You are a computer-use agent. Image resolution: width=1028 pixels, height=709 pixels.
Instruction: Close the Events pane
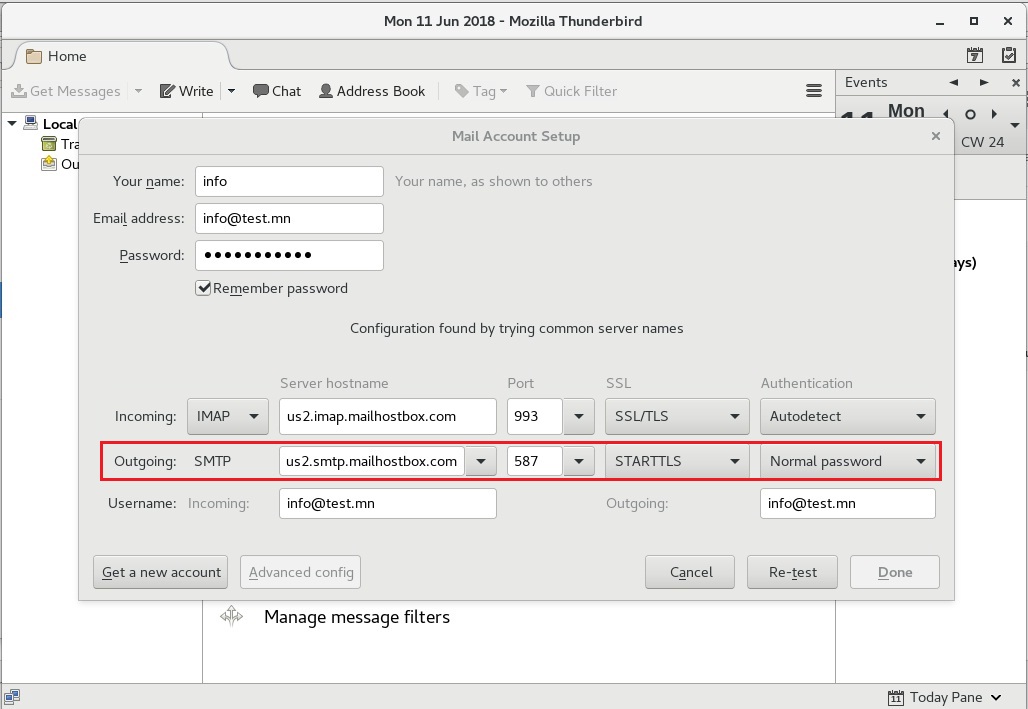coord(1016,83)
